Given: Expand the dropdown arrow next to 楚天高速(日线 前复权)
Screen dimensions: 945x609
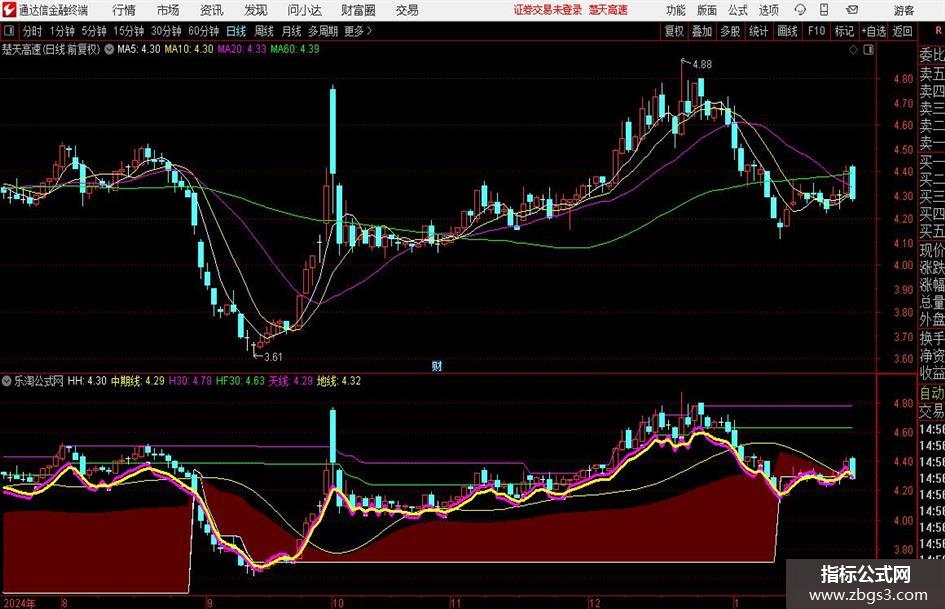Looking at the screenshot, I should coord(109,49).
